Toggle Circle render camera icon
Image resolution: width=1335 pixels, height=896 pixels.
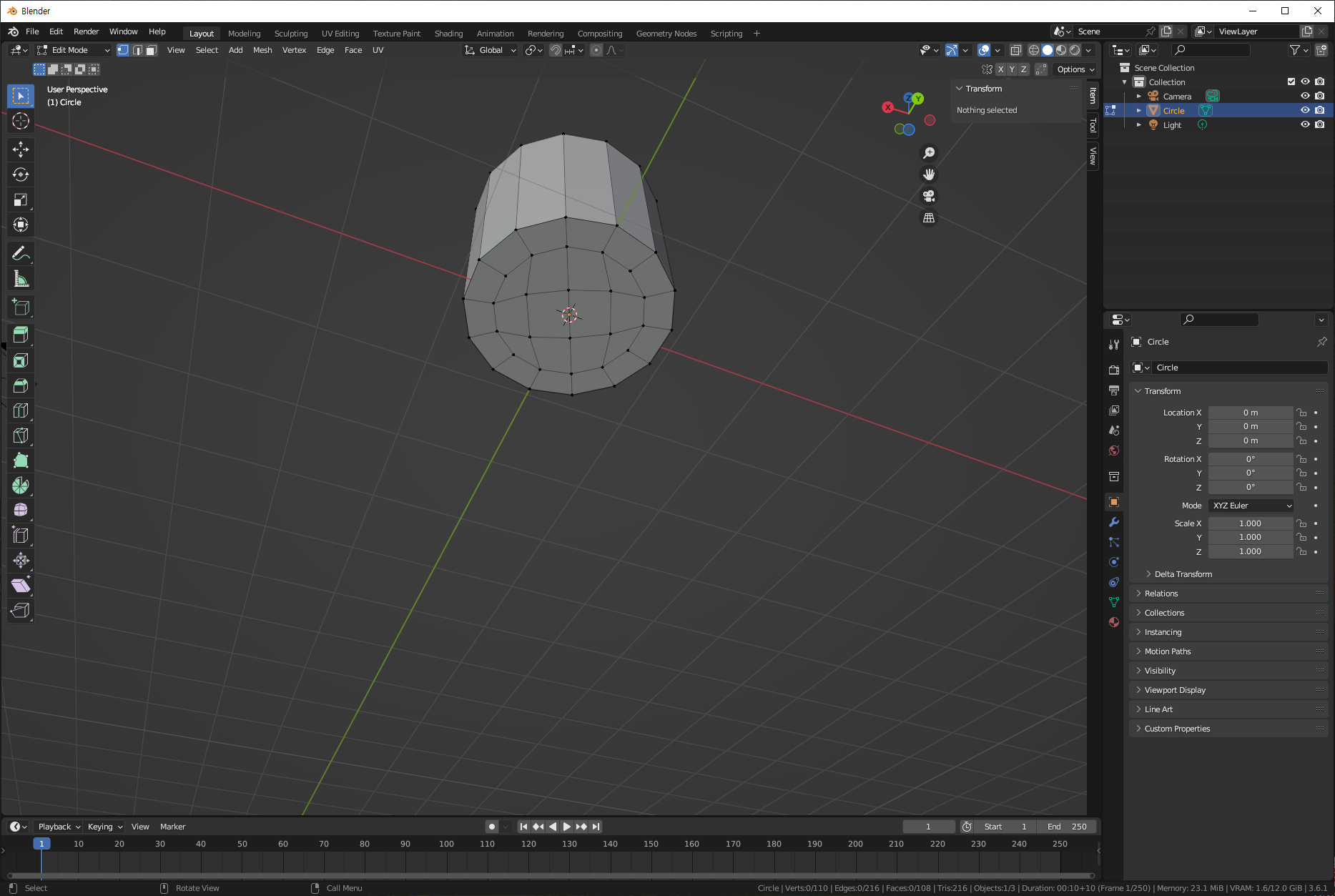(x=1320, y=110)
